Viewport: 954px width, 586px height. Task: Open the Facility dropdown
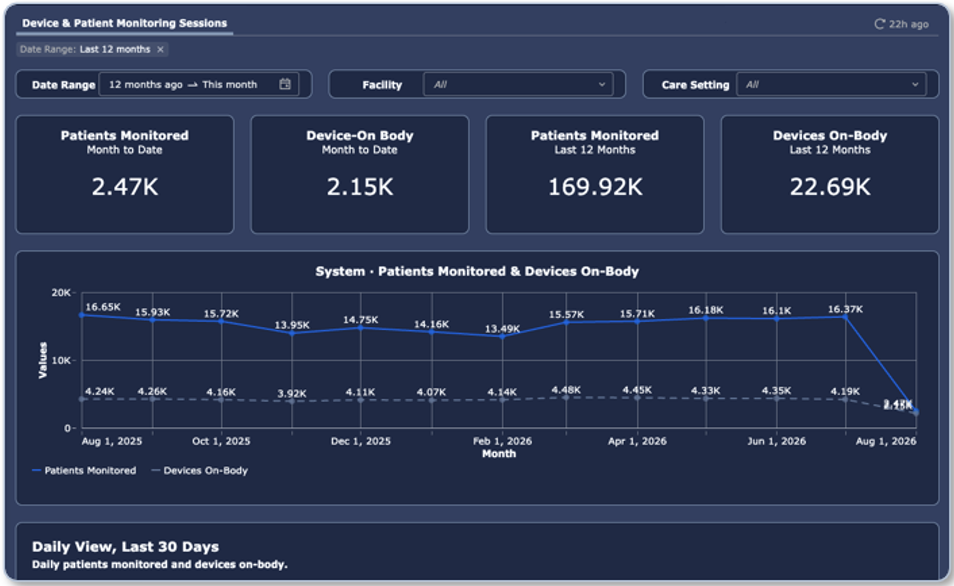(x=518, y=85)
